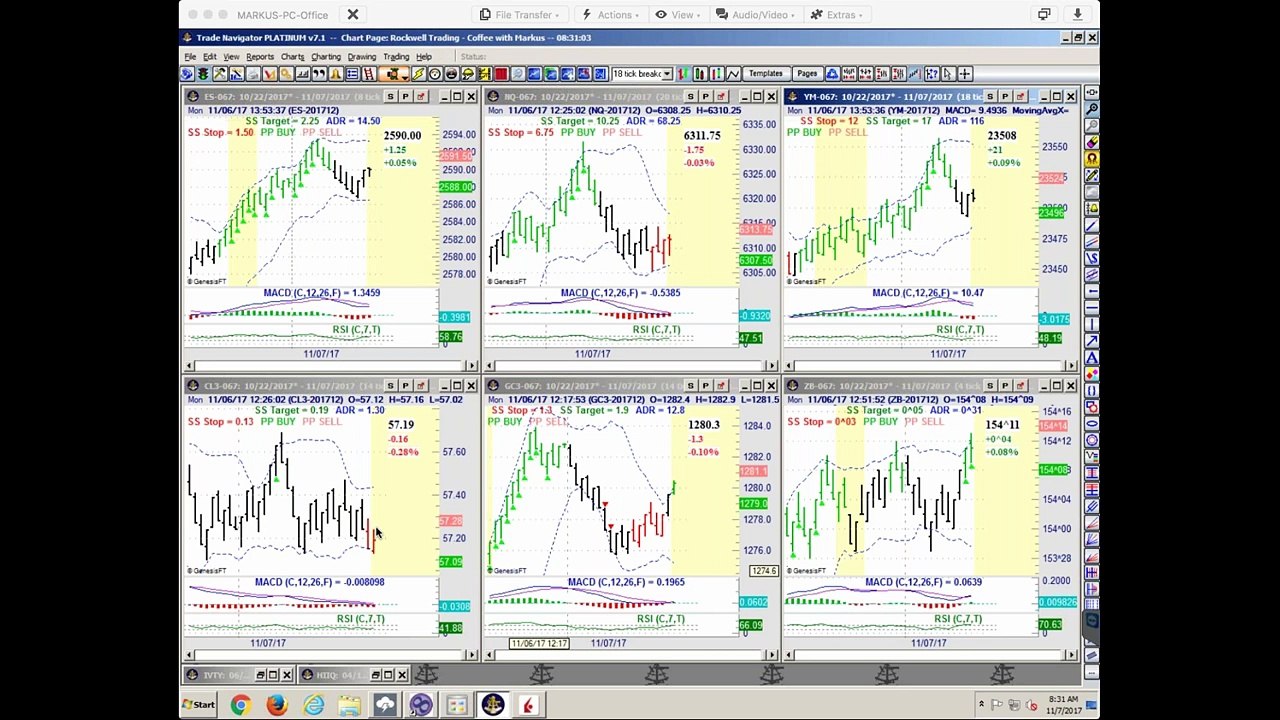Open the Charts menu
Viewport: 1280px width, 720px height.
pyautogui.click(x=293, y=57)
